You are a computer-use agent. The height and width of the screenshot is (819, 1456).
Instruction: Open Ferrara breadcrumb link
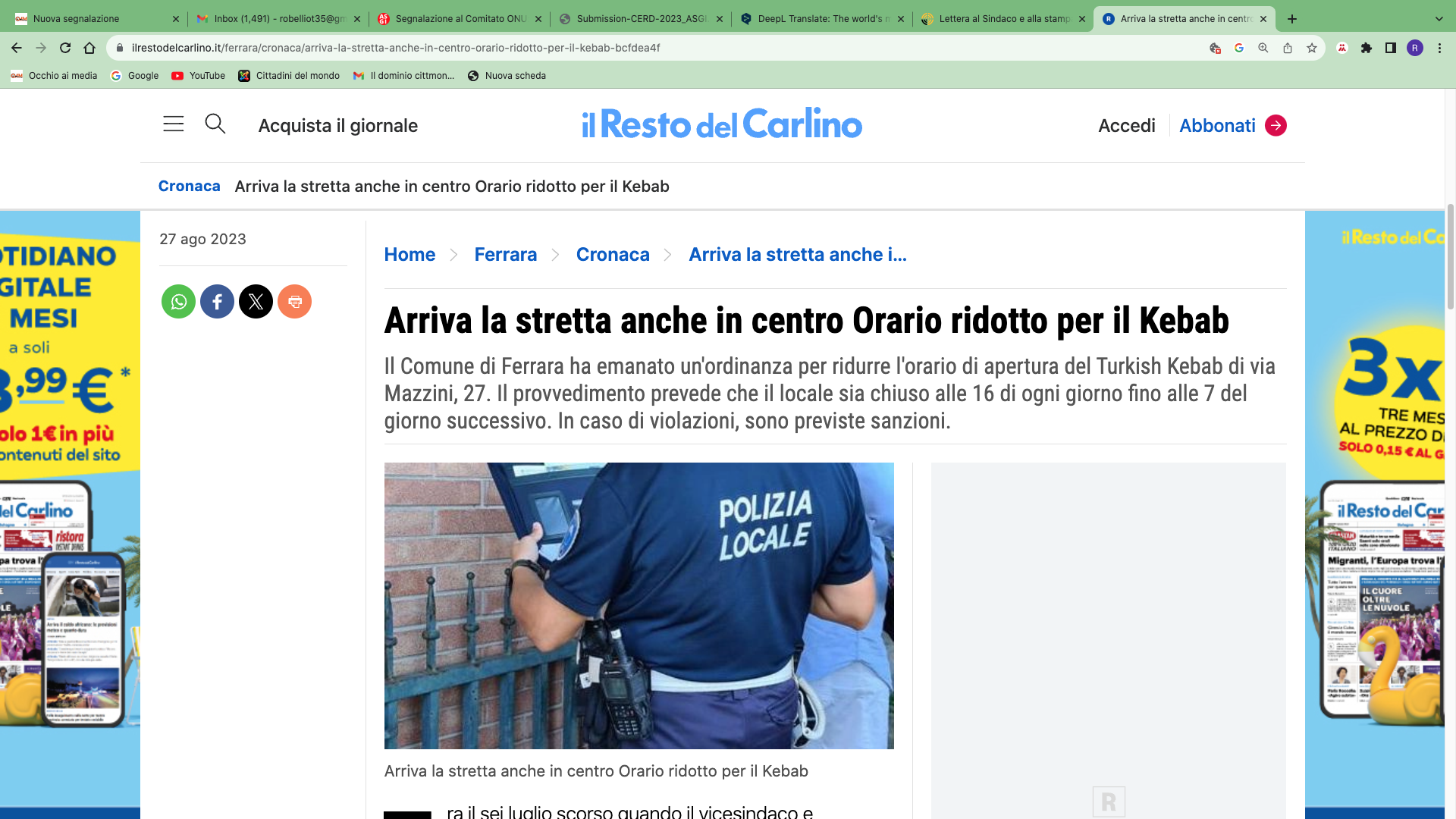click(505, 255)
